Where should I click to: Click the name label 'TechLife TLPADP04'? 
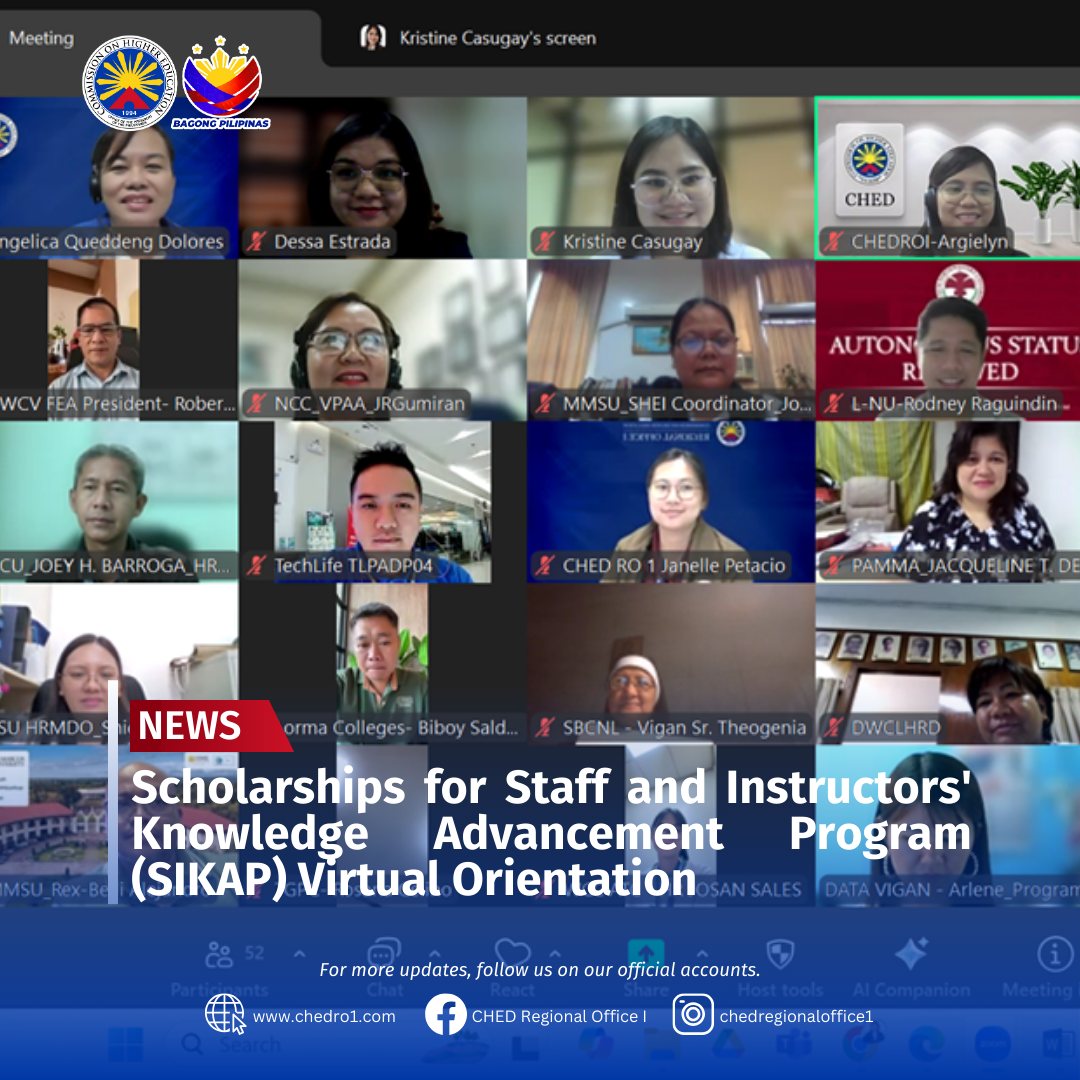point(353,565)
